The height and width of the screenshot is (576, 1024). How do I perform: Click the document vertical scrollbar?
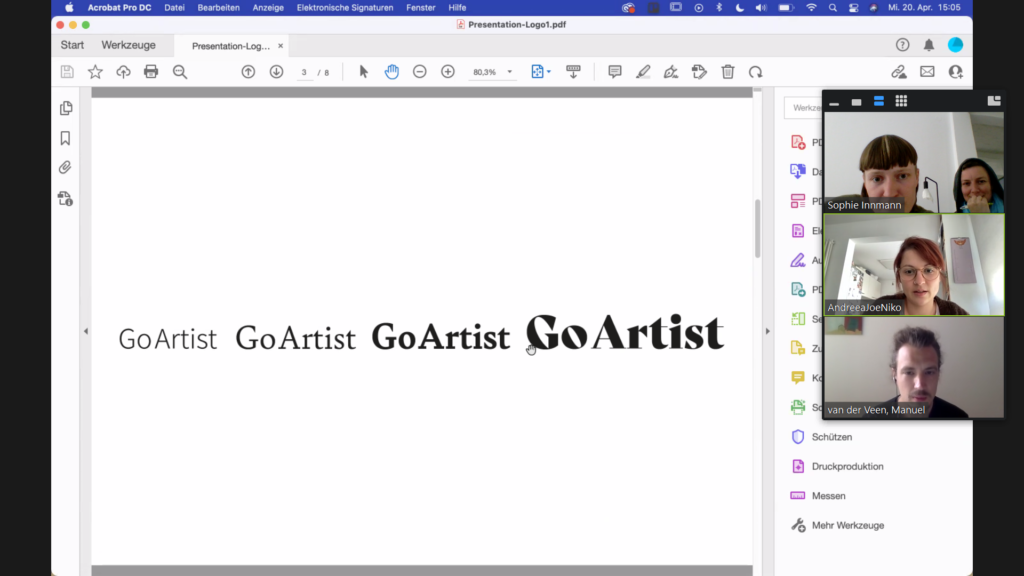(x=758, y=229)
